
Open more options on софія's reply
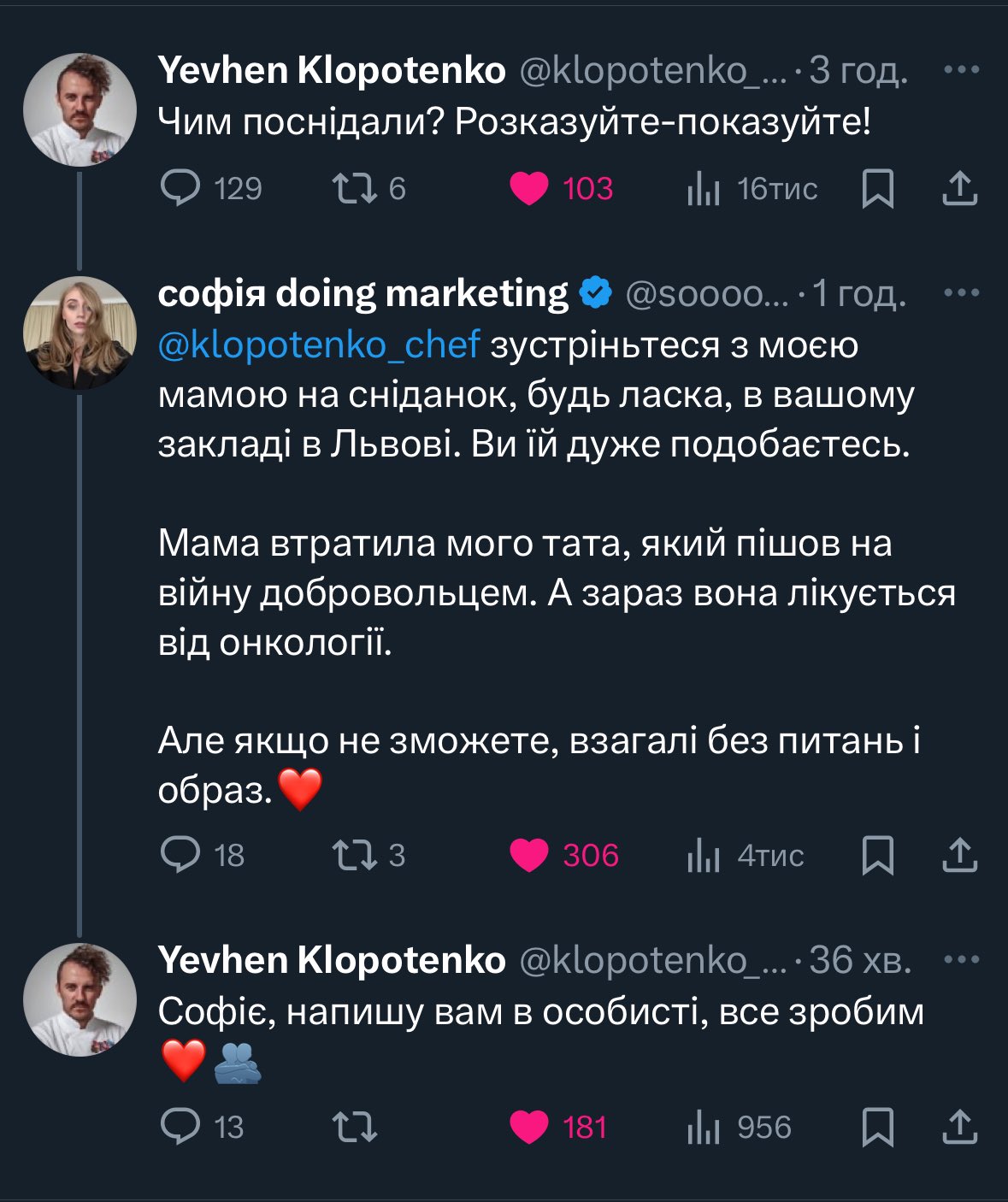click(x=961, y=293)
